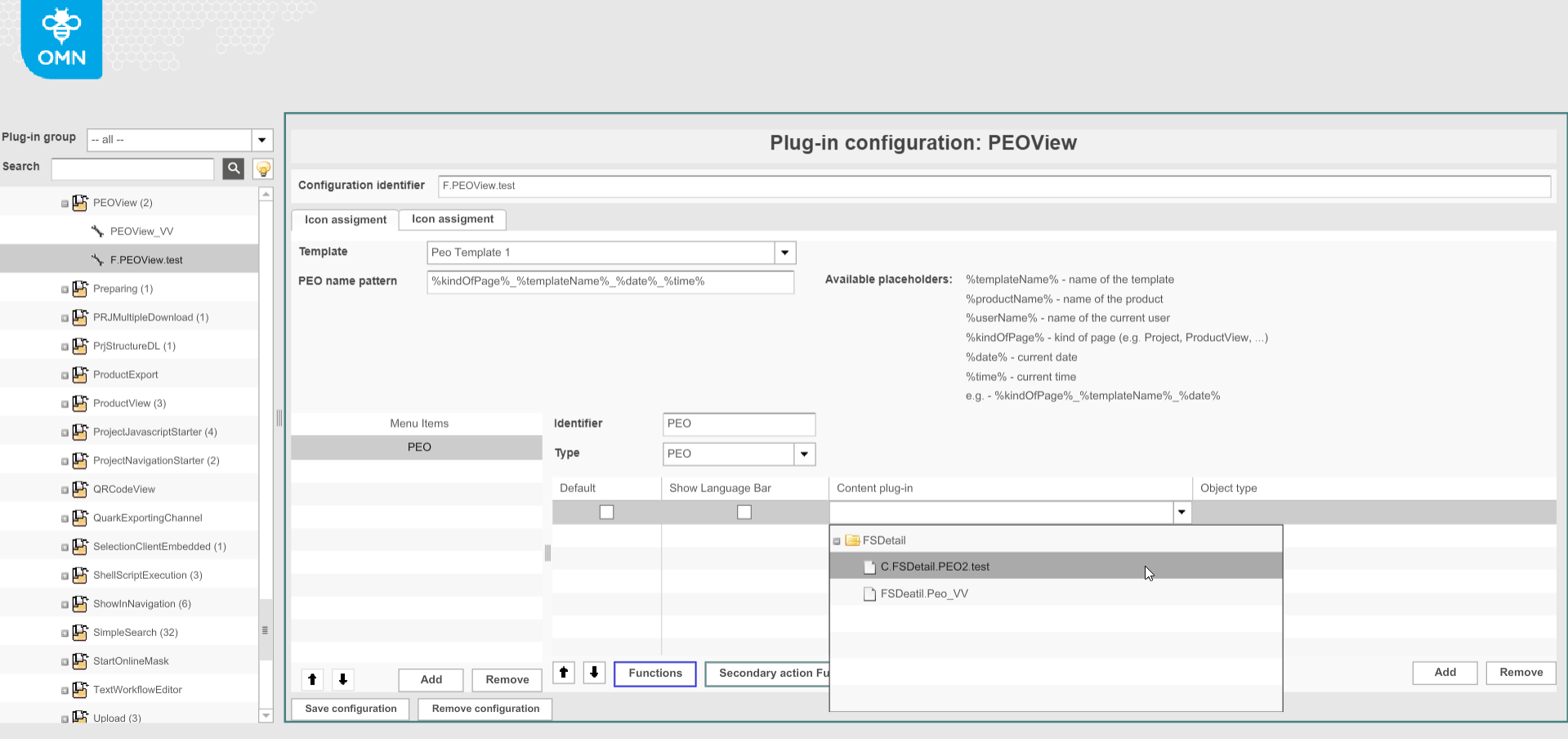Click the wrench icon next to PEOView_VV
The width and height of the screenshot is (1568, 739).
[x=98, y=231]
